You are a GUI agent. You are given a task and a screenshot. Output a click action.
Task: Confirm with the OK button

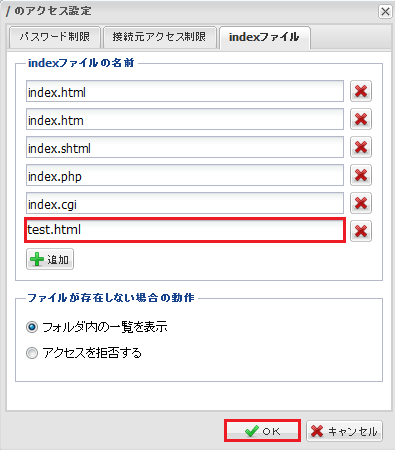tap(263, 431)
